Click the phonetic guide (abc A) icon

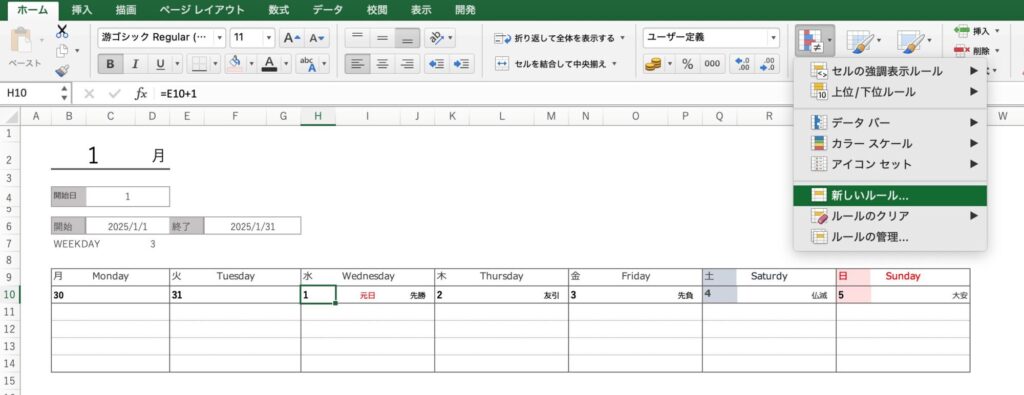click(307, 64)
